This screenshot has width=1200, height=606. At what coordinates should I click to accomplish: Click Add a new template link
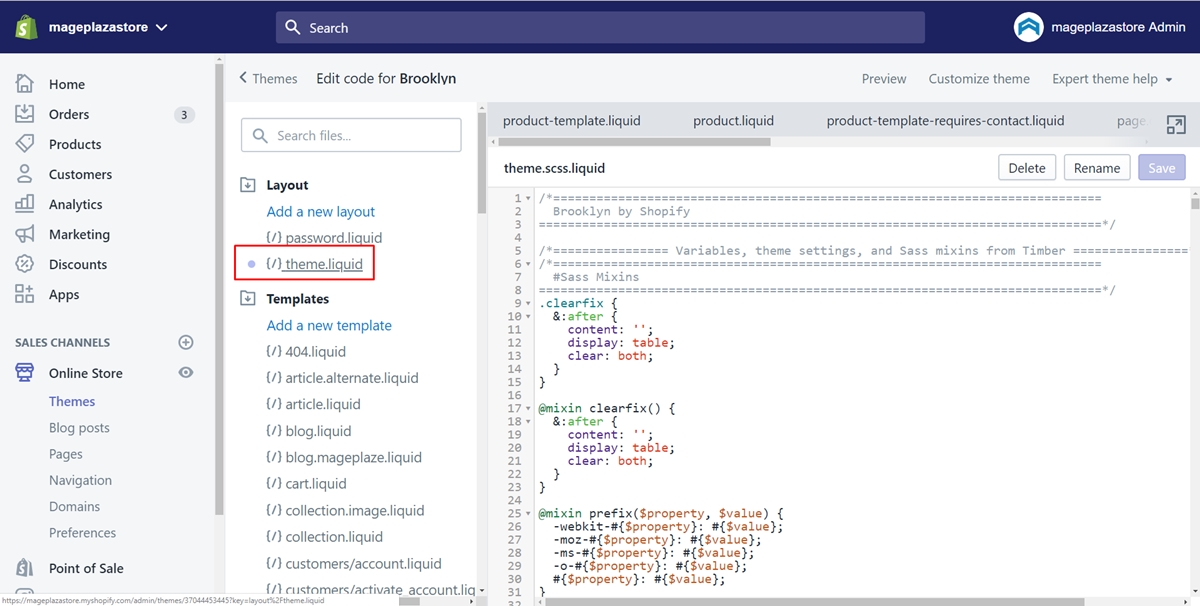tap(329, 325)
